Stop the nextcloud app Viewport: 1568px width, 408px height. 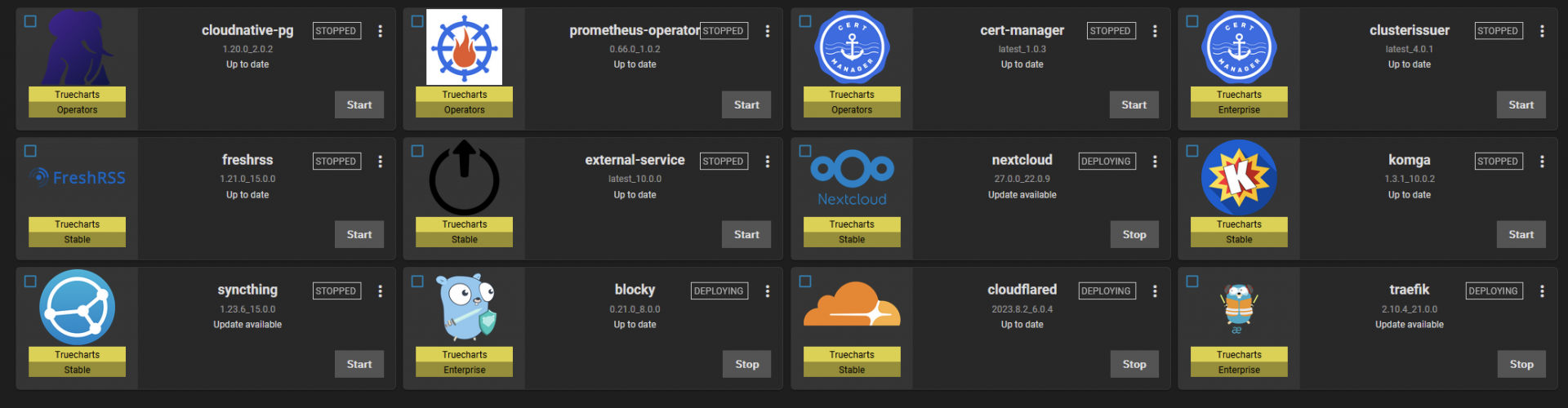pyautogui.click(x=1134, y=234)
